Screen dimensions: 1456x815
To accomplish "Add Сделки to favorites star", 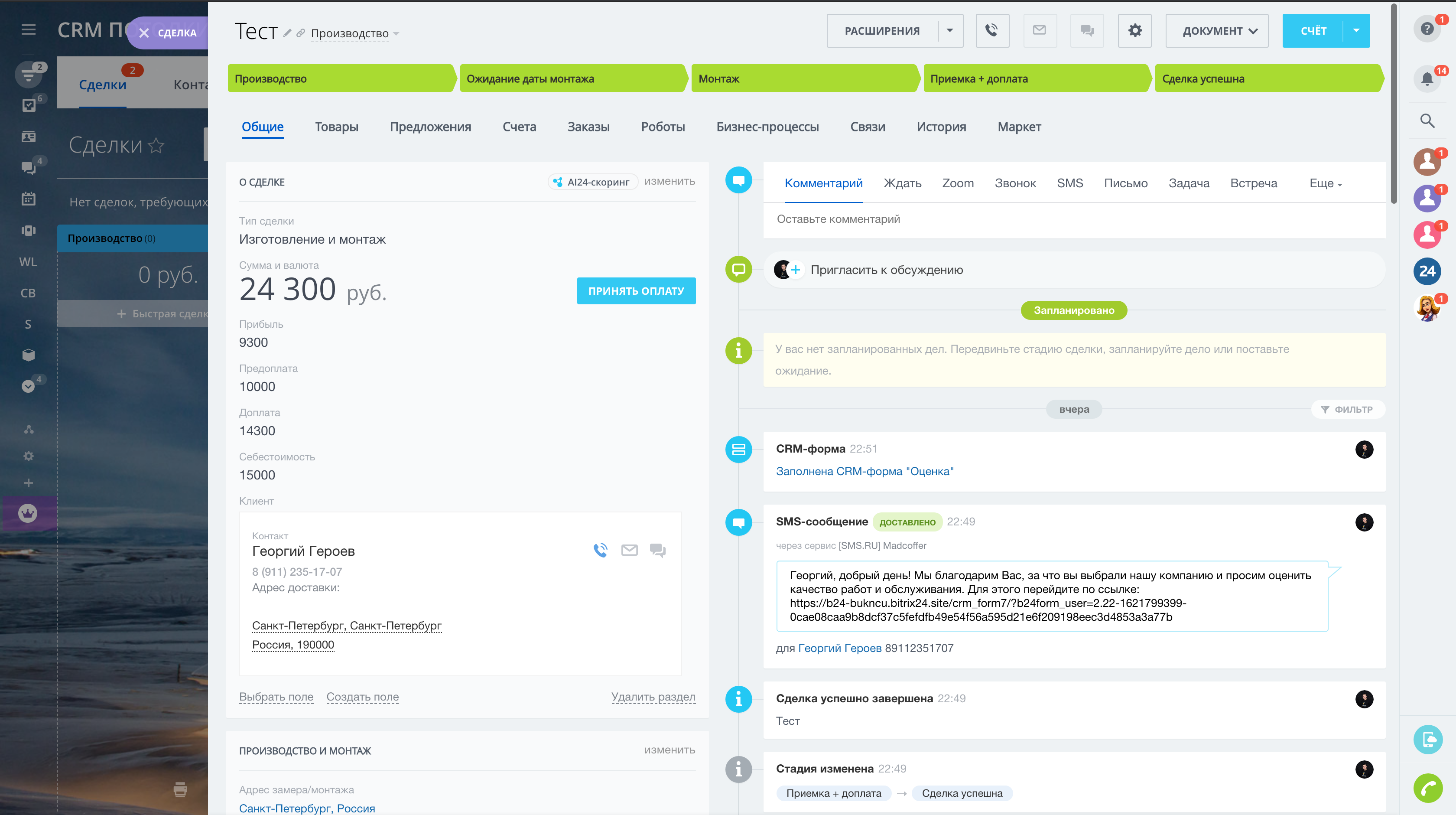I will (x=156, y=146).
